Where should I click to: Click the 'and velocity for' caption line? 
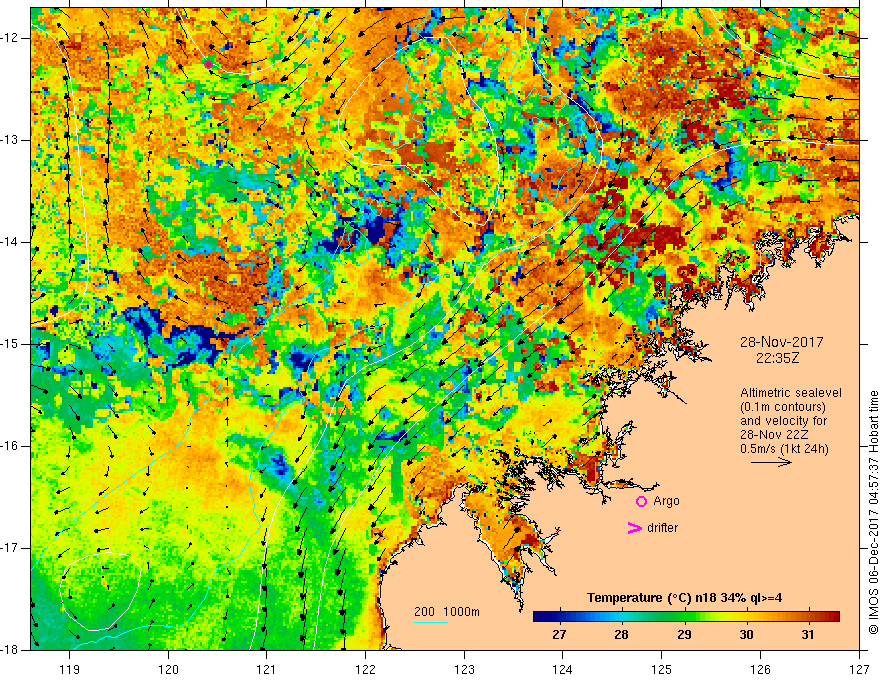783,421
